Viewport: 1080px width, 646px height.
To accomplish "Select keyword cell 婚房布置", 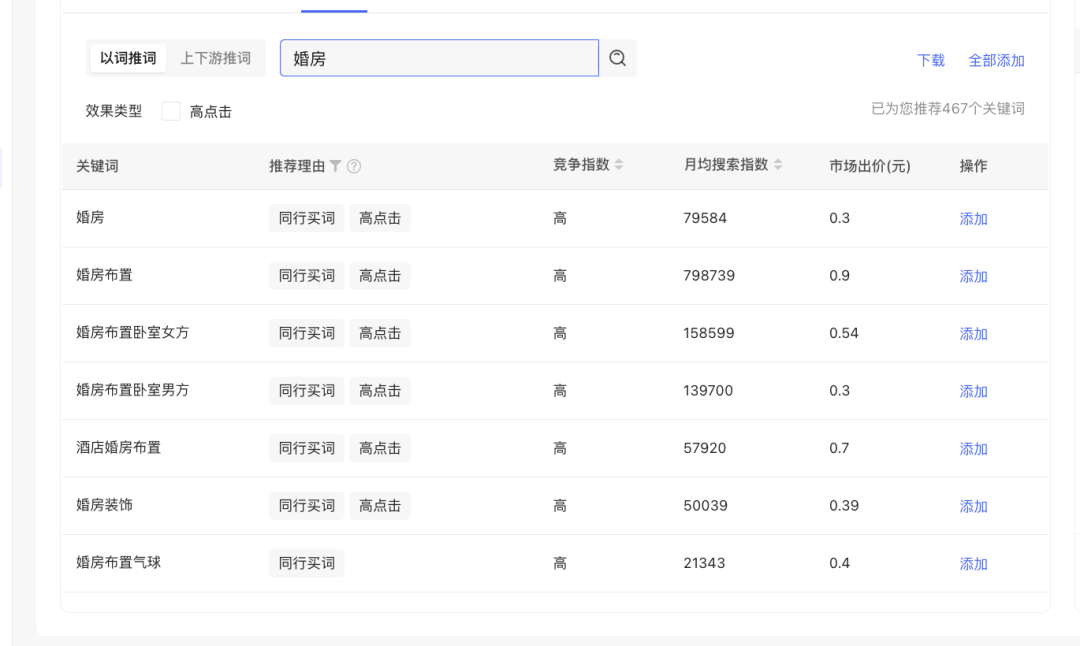I will coord(104,275).
